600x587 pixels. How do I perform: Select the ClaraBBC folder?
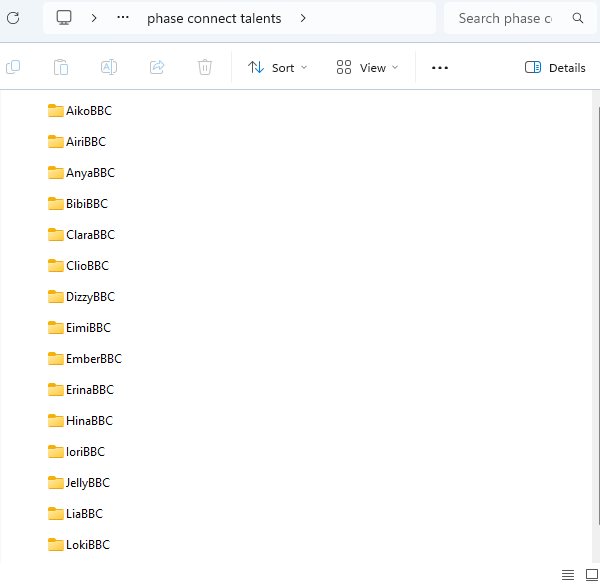(x=81, y=235)
